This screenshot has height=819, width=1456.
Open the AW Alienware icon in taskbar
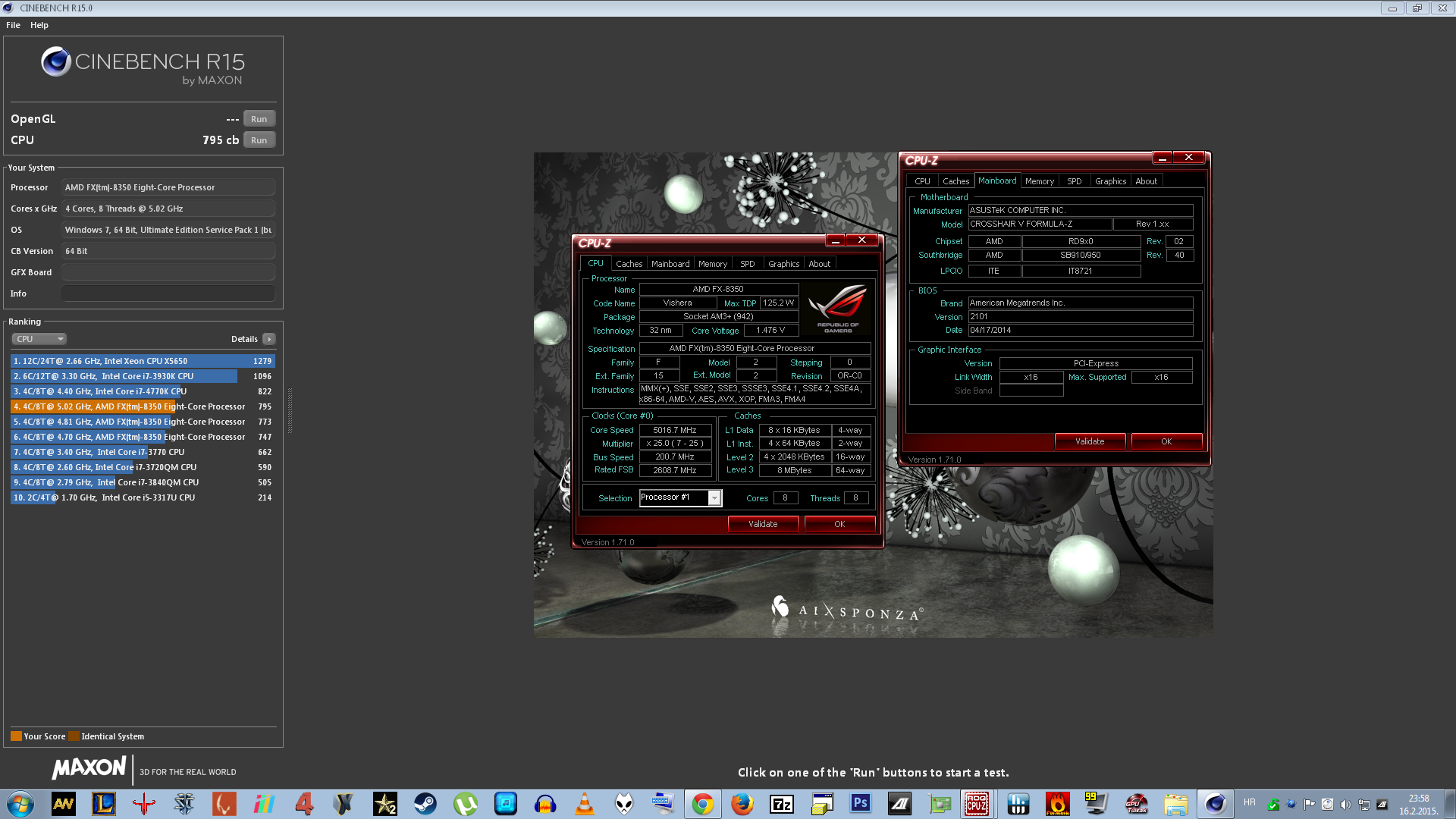[x=64, y=804]
